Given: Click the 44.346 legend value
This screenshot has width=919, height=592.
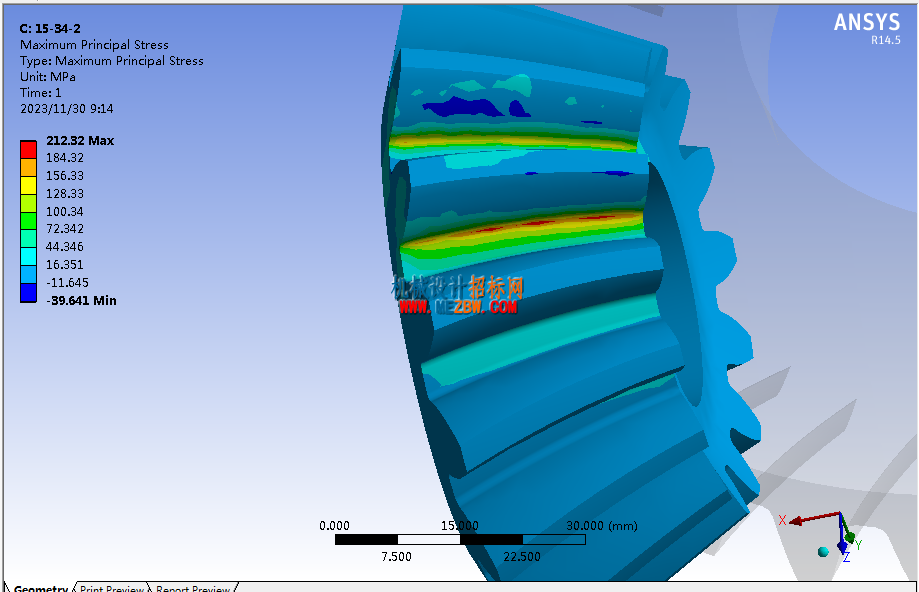Looking at the screenshot, I should [64, 247].
